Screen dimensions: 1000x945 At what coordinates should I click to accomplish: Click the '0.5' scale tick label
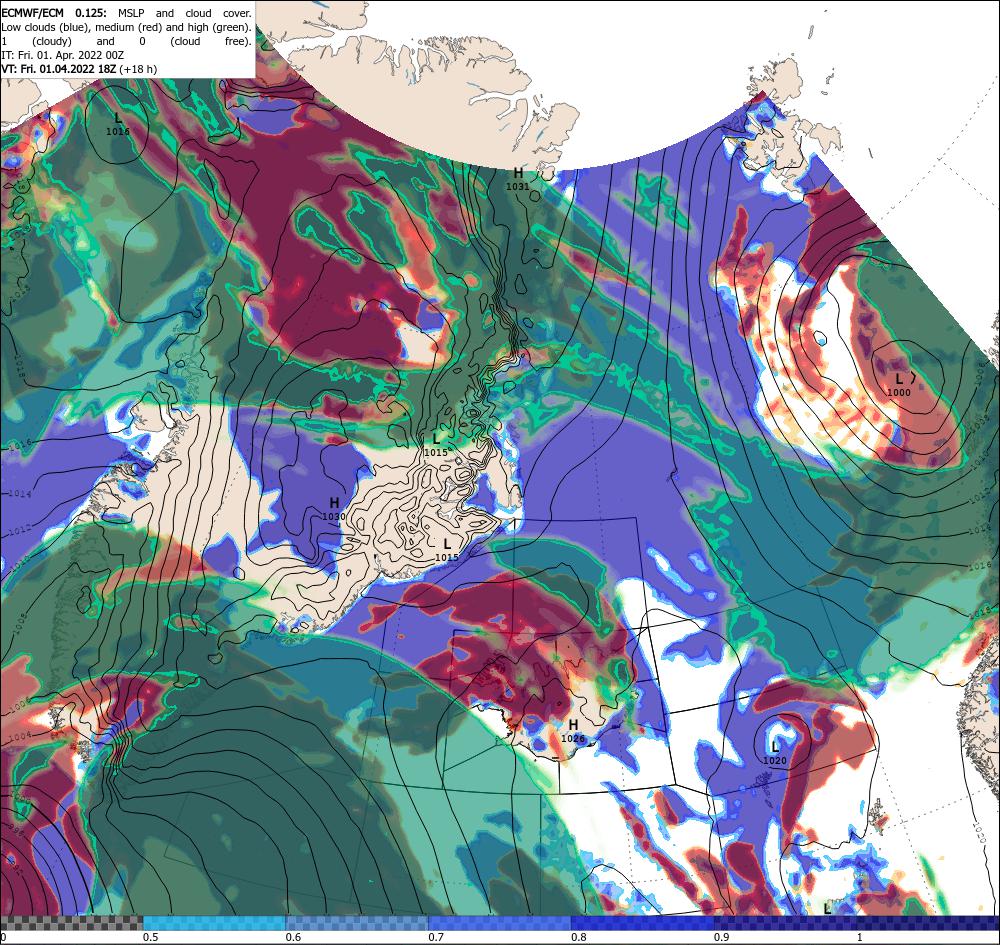151,937
